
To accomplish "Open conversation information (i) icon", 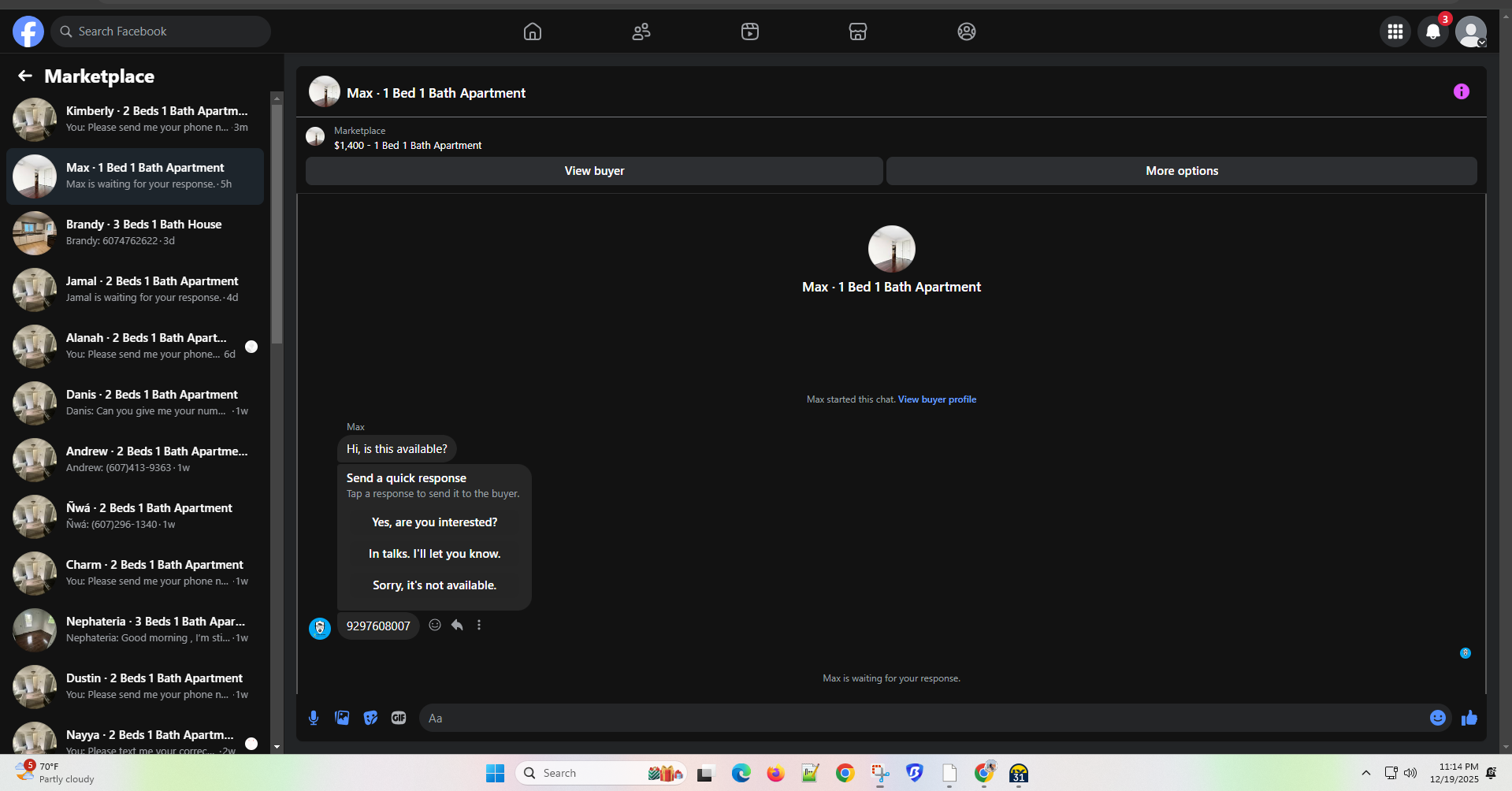I will pos(1462,91).
